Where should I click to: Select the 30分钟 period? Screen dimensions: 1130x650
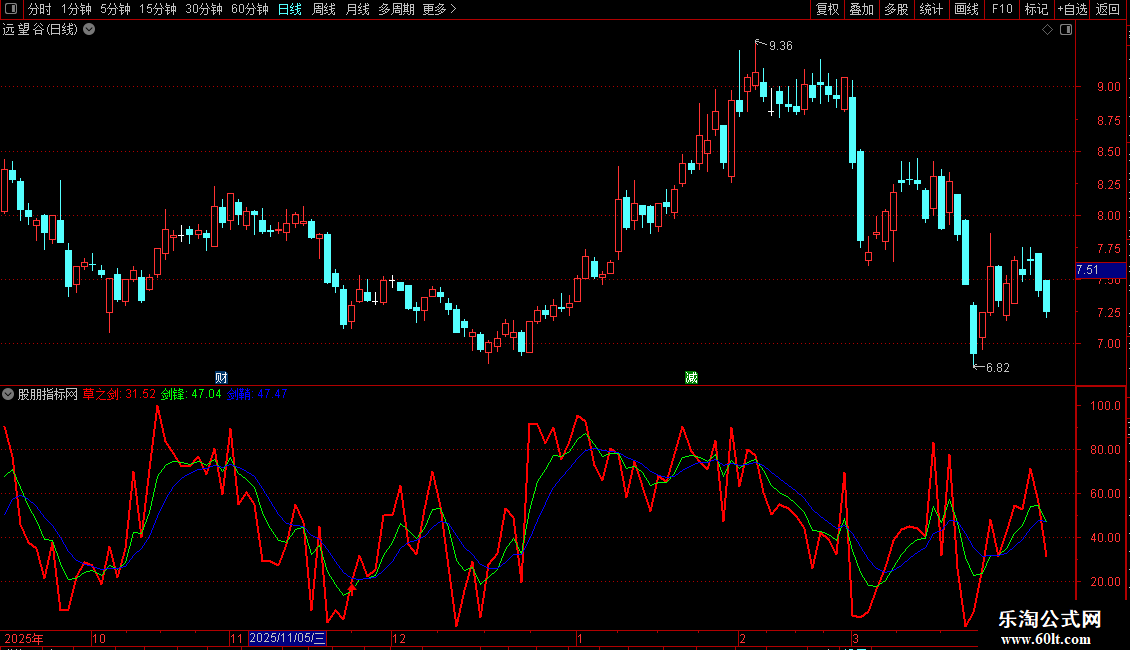(204, 9)
